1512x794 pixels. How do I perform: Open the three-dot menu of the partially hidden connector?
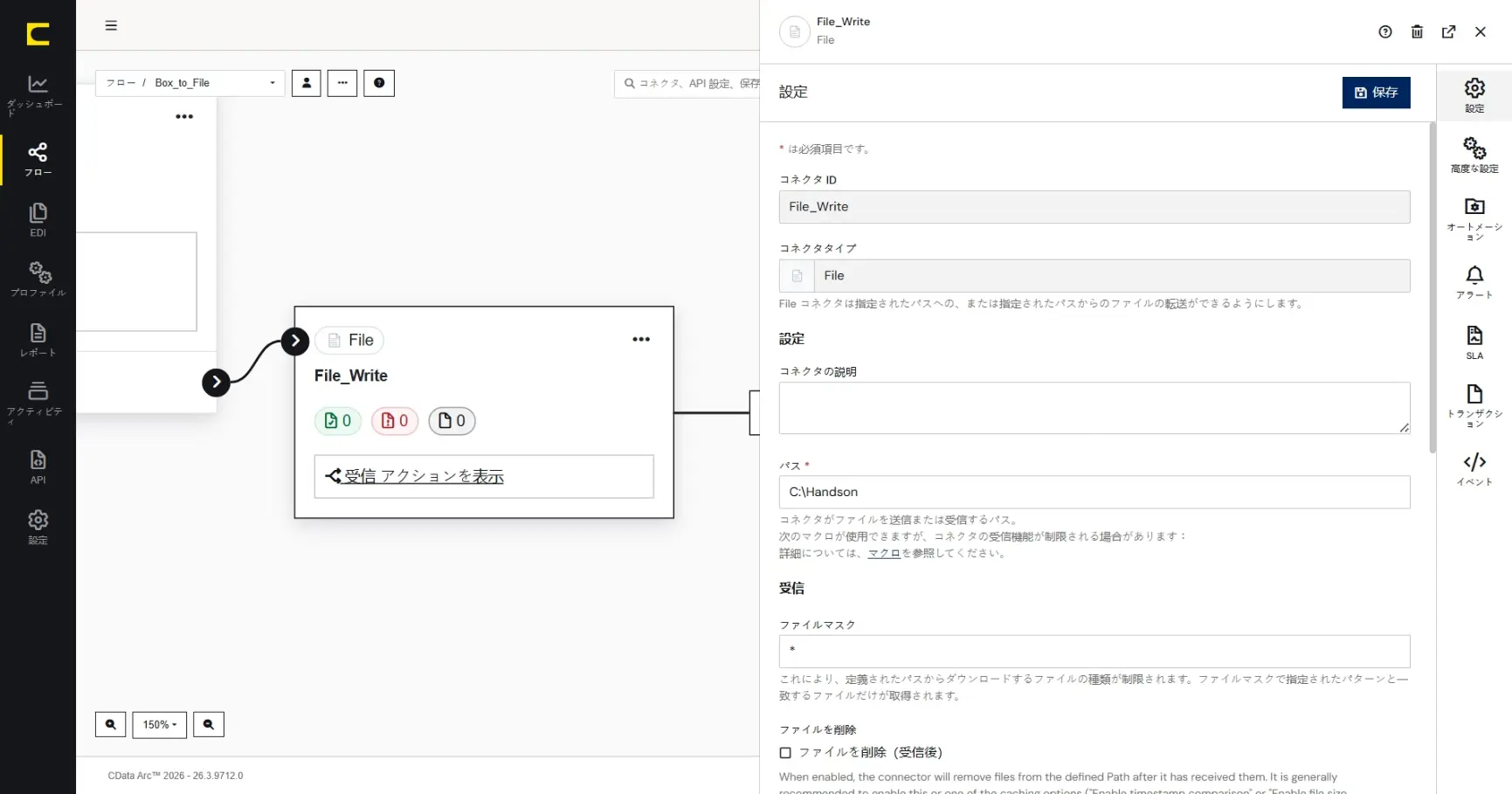184,116
